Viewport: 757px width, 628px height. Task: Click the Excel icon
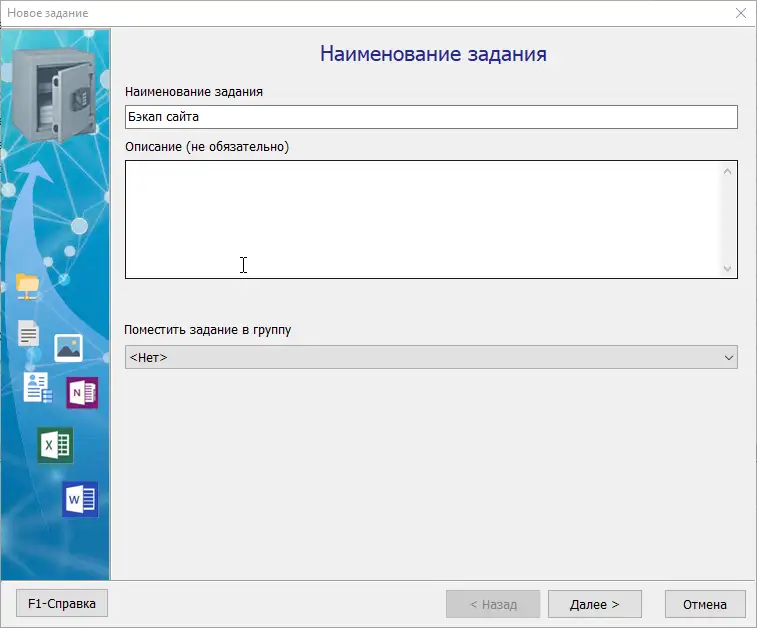[x=56, y=445]
